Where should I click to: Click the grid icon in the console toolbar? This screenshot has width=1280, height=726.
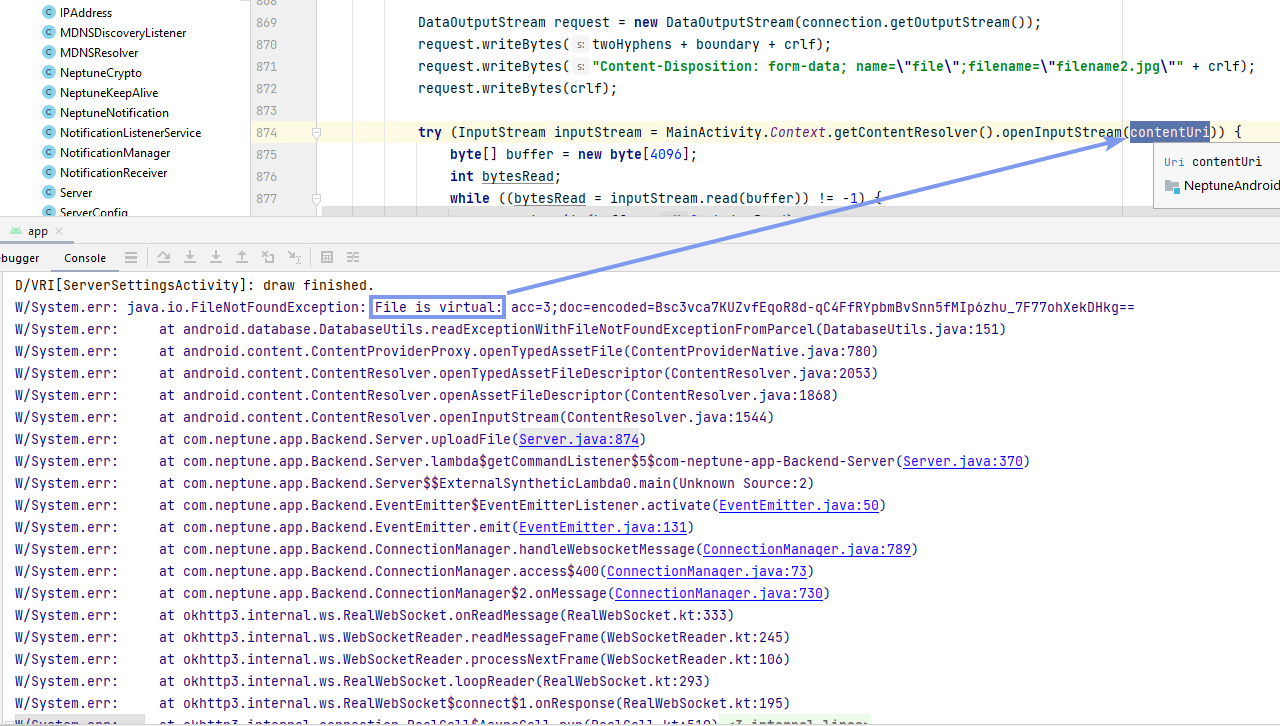[327, 257]
